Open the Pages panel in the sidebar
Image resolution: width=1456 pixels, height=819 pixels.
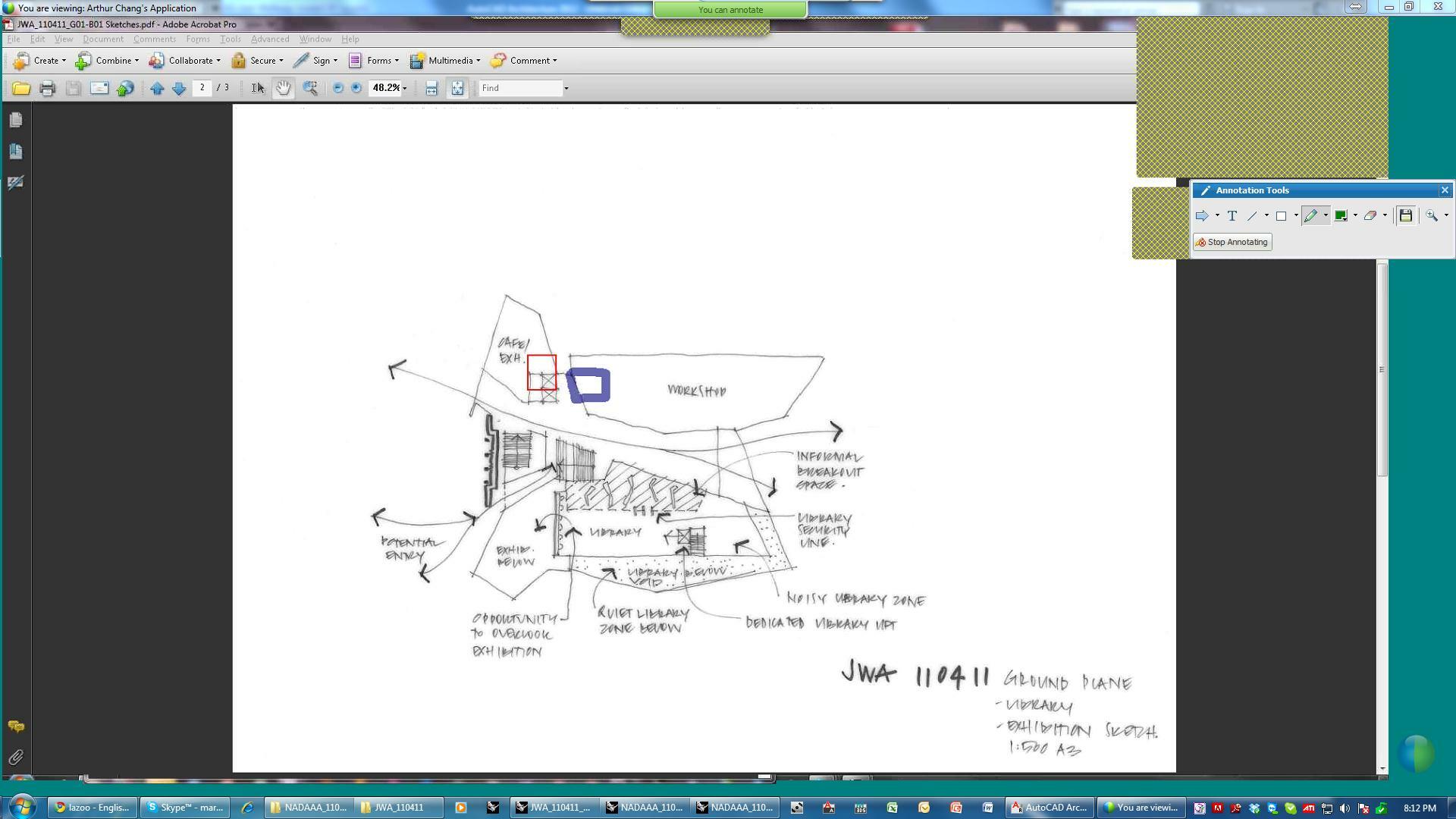click(x=15, y=120)
